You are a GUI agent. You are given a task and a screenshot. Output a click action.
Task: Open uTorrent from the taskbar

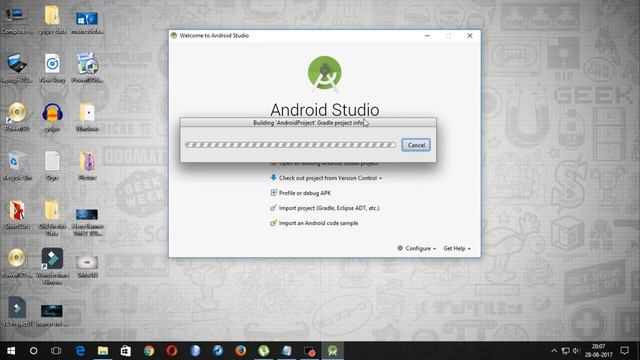[x=264, y=351]
